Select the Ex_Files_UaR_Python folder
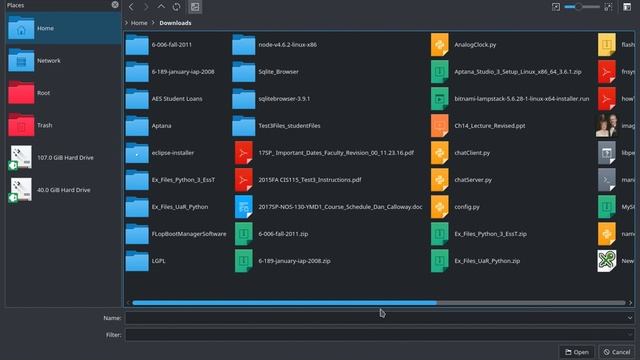 (x=167, y=207)
